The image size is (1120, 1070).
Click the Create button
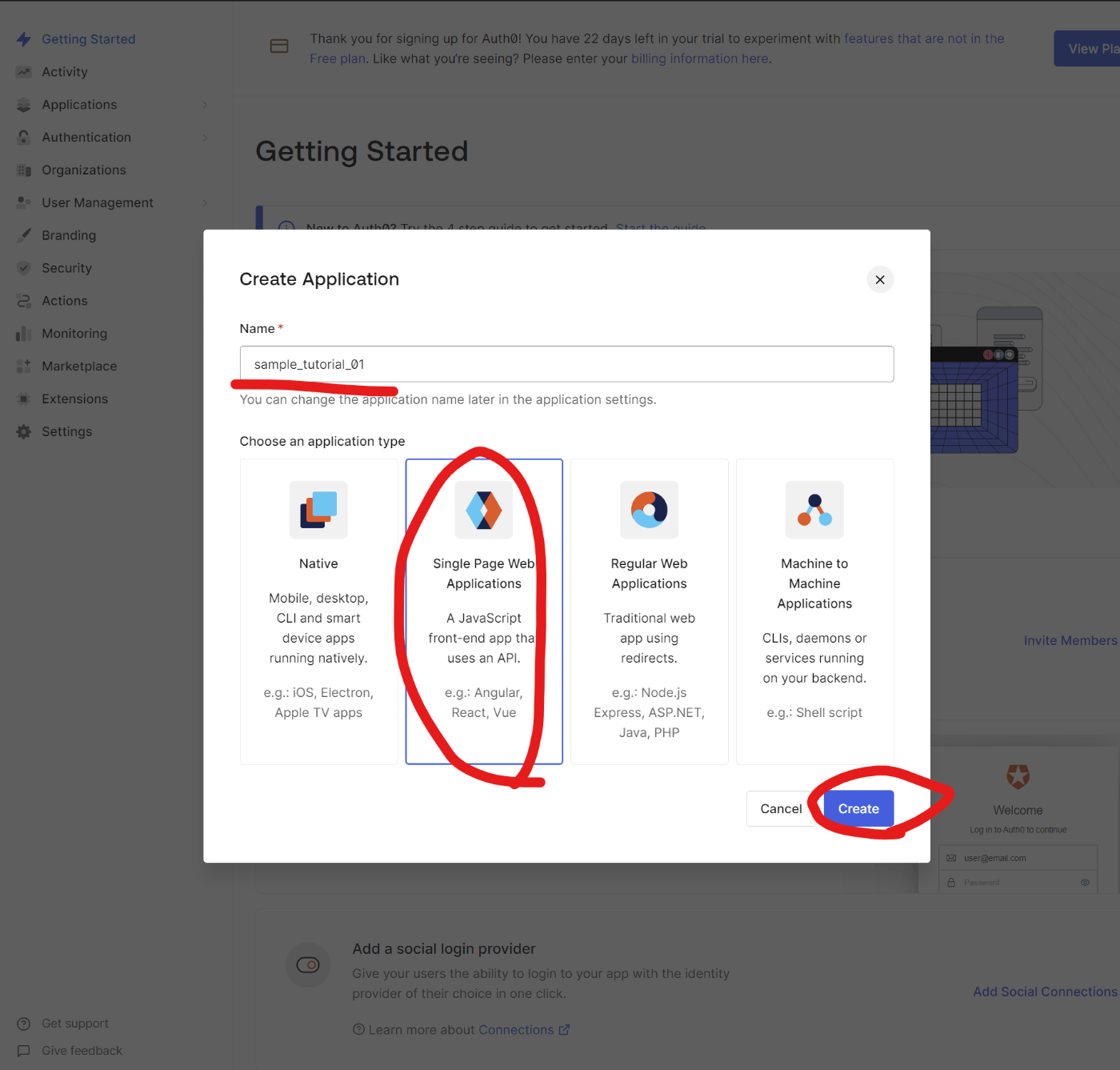(858, 809)
